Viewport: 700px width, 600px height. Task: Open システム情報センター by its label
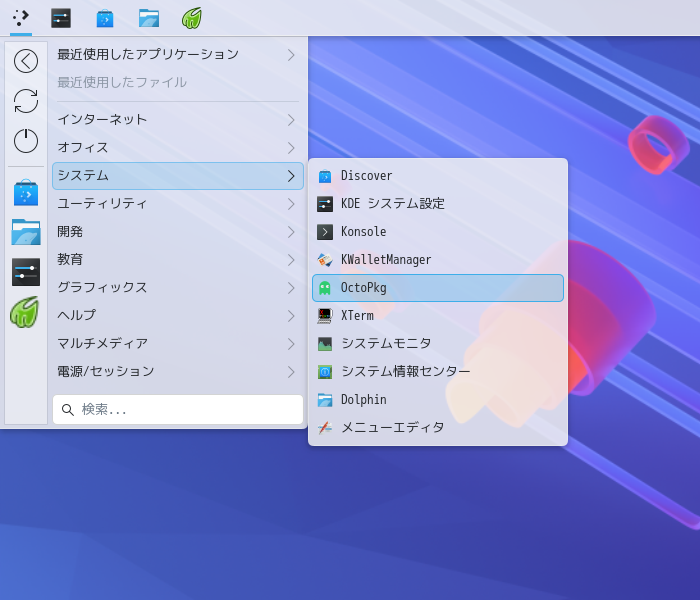[x=405, y=371]
